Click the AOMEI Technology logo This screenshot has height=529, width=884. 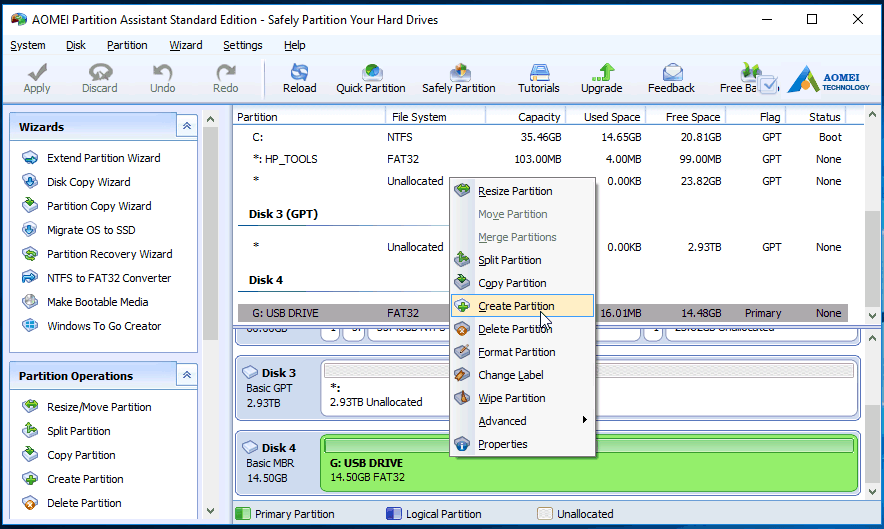829,80
